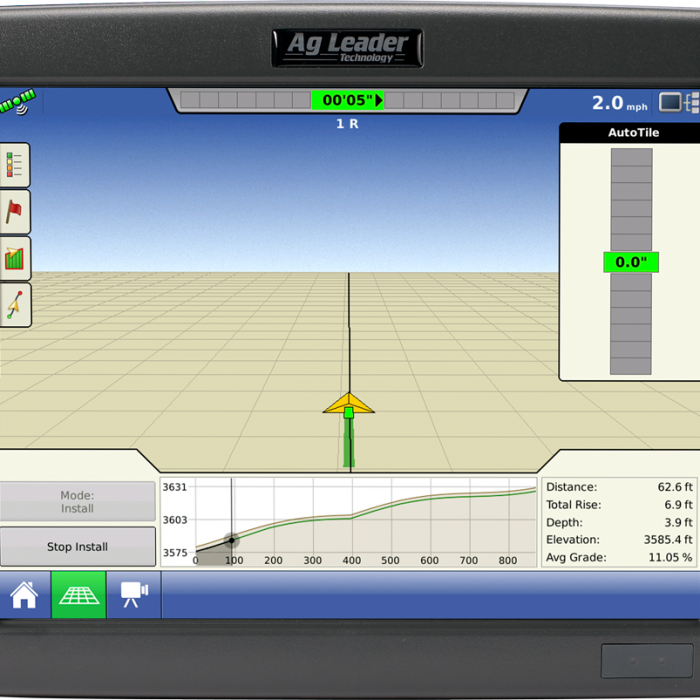Viewport: 700px width, 700px height.
Task: Click the green 0.0" AutoTile depth indicator
Action: pos(631,262)
